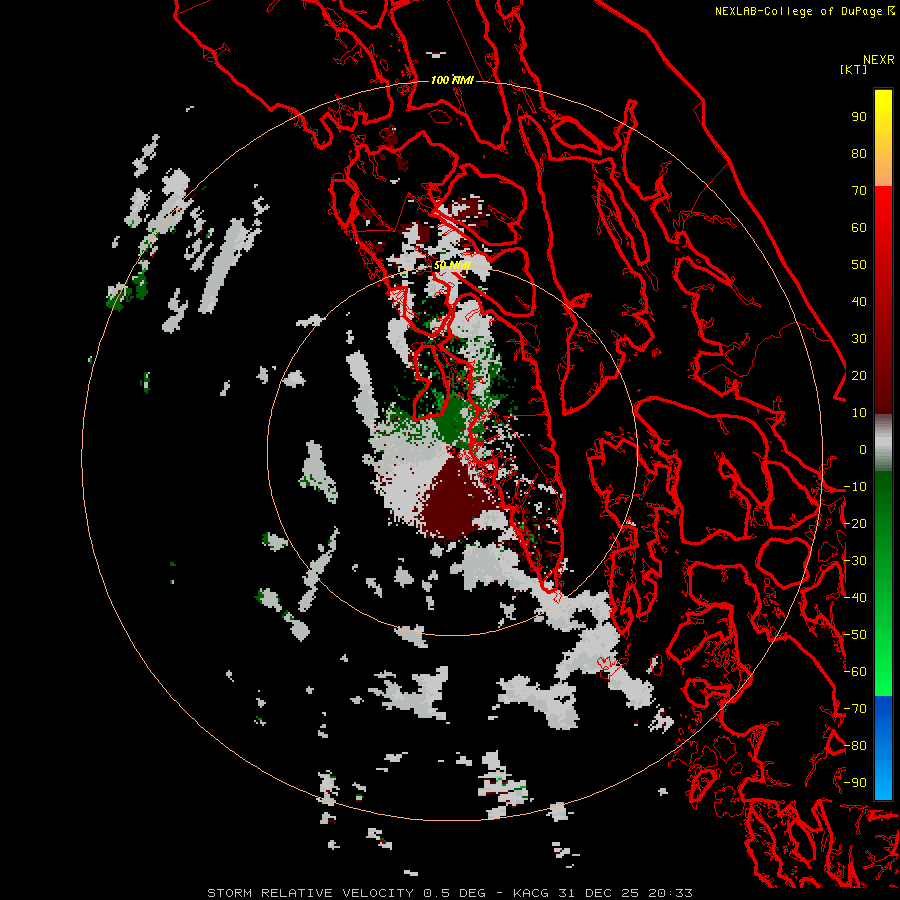Screen dimensions: 900x900
Task: Click the [KT] units label
Action: (853, 69)
